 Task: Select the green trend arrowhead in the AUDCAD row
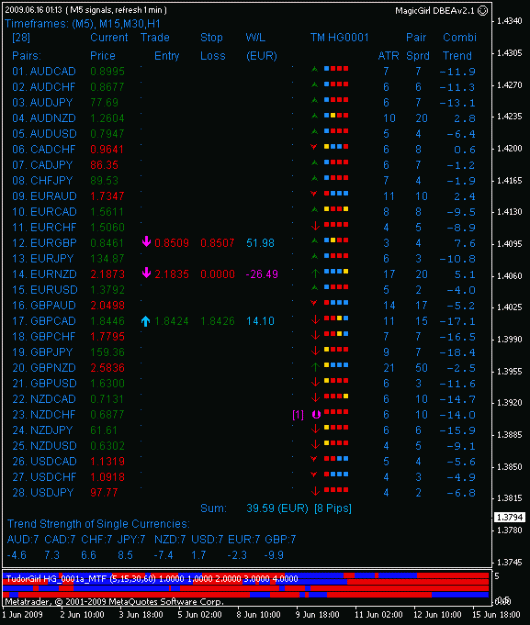(x=314, y=69)
